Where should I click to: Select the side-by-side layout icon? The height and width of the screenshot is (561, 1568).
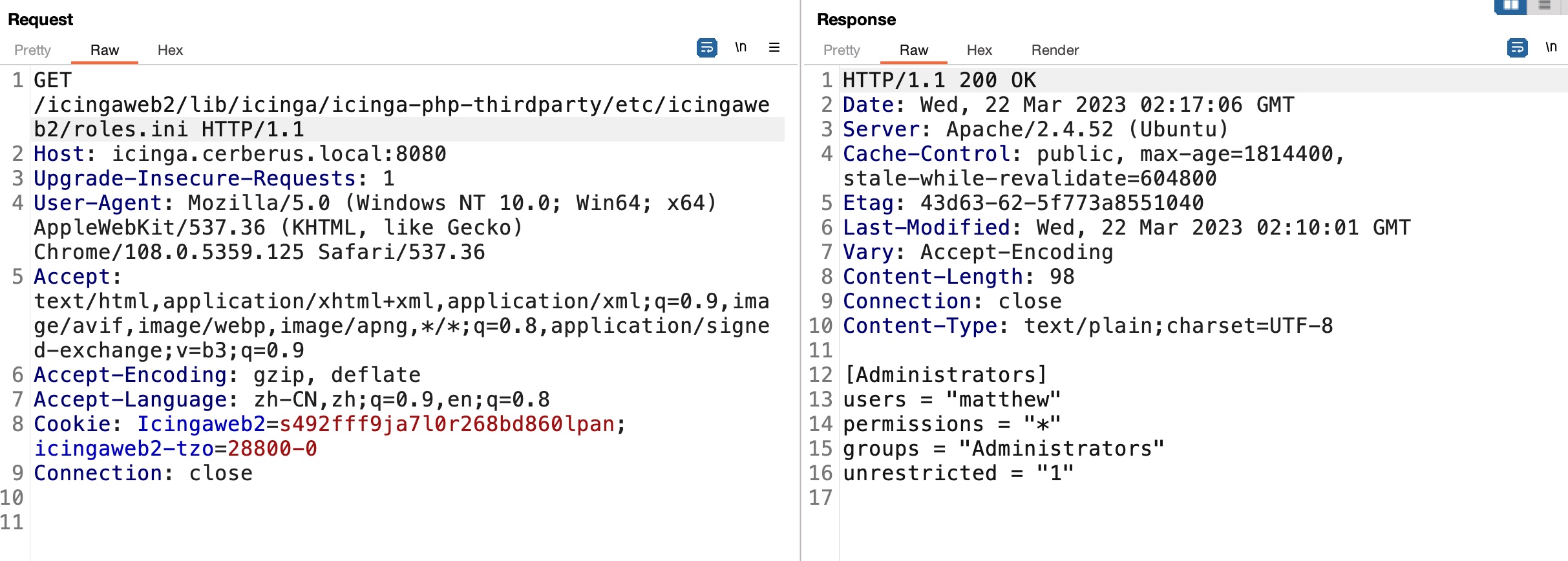[1510, 6]
